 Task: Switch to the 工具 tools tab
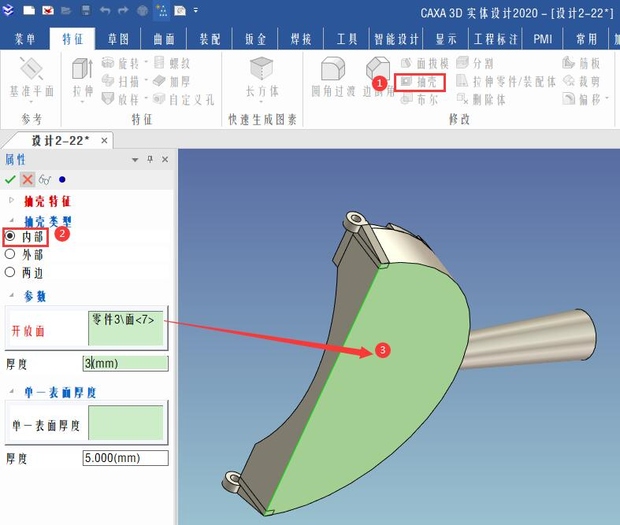347,39
